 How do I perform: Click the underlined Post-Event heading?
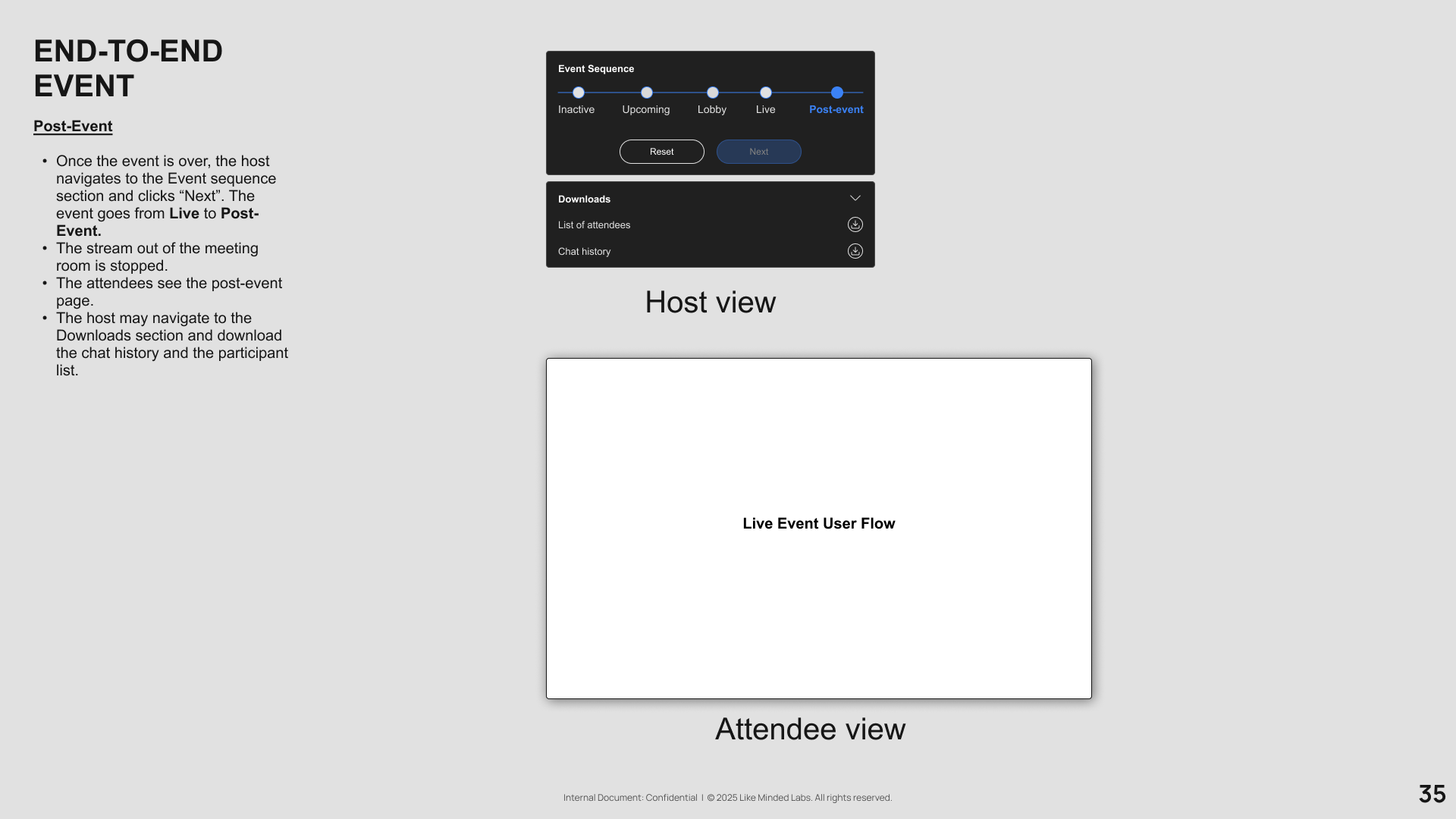coord(73,127)
